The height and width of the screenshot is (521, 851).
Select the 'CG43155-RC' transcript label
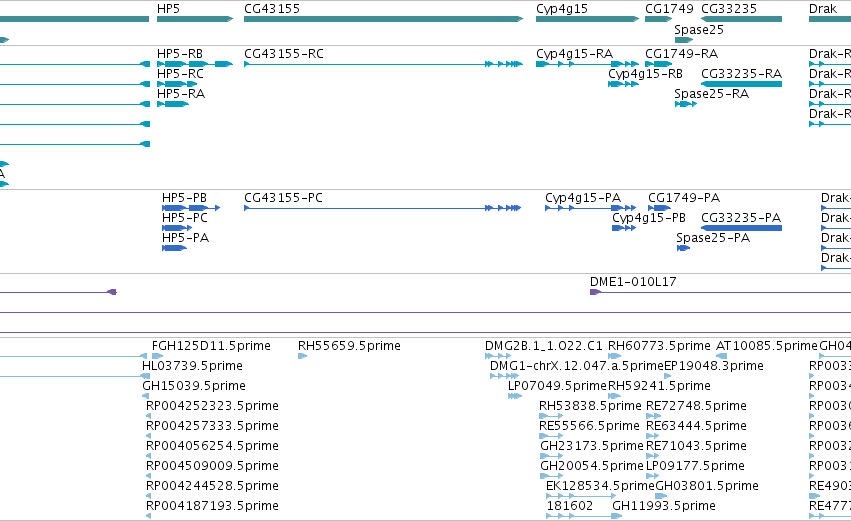tap(284, 54)
